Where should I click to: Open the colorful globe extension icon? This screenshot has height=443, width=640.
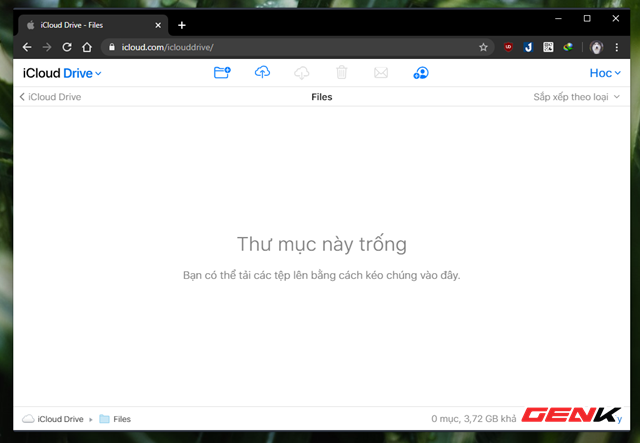(x=568, y=47)
